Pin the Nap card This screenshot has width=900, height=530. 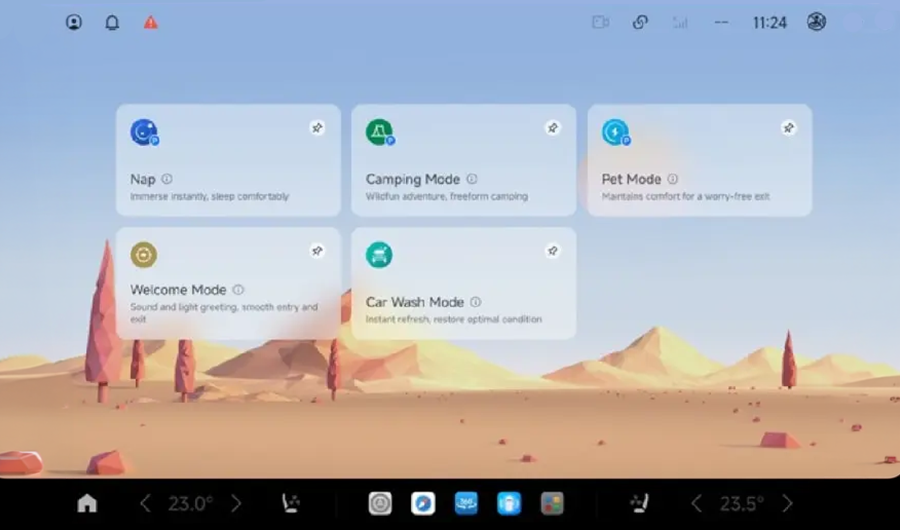click(317, 128)
